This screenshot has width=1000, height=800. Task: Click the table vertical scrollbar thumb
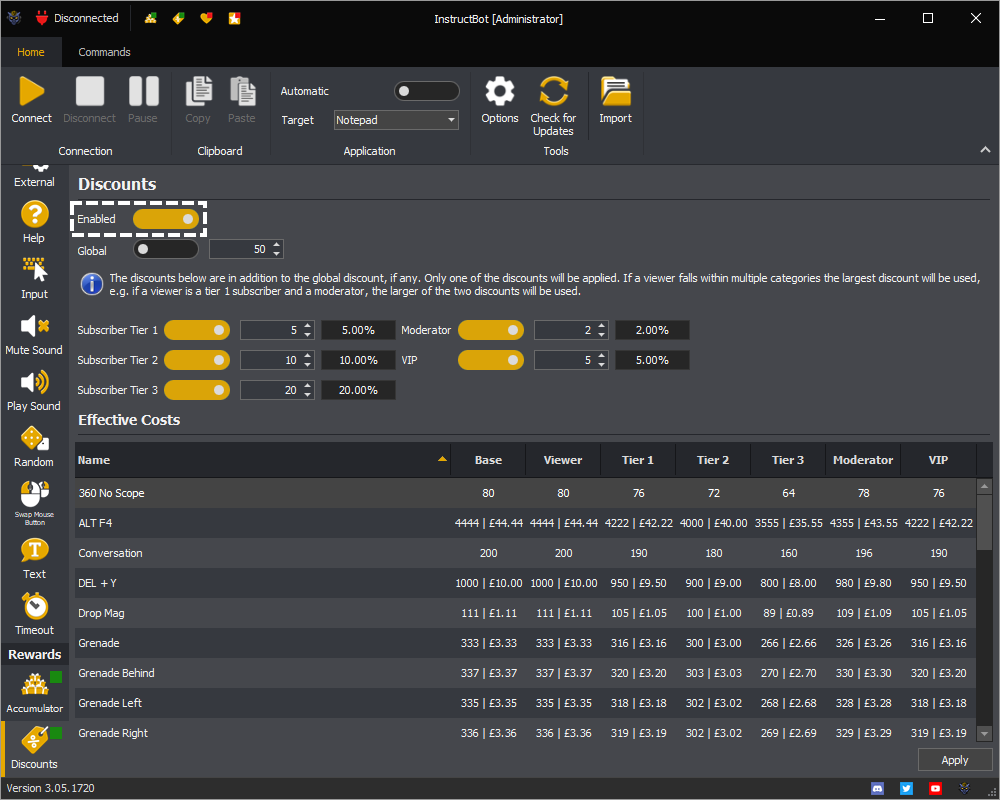(985, 522)
